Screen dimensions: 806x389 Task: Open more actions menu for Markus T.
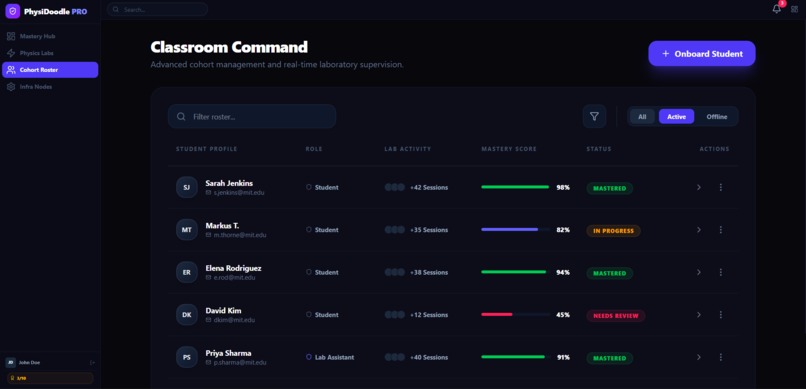click(x=720, y=230)
